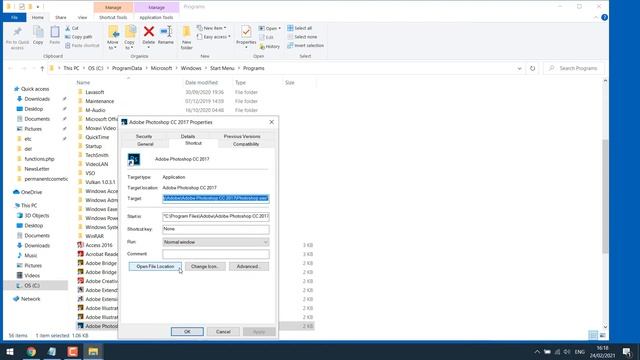Click the File Explorer taskbar icon
The width and height of the screenshot is (640, 360).
point(93,351)
